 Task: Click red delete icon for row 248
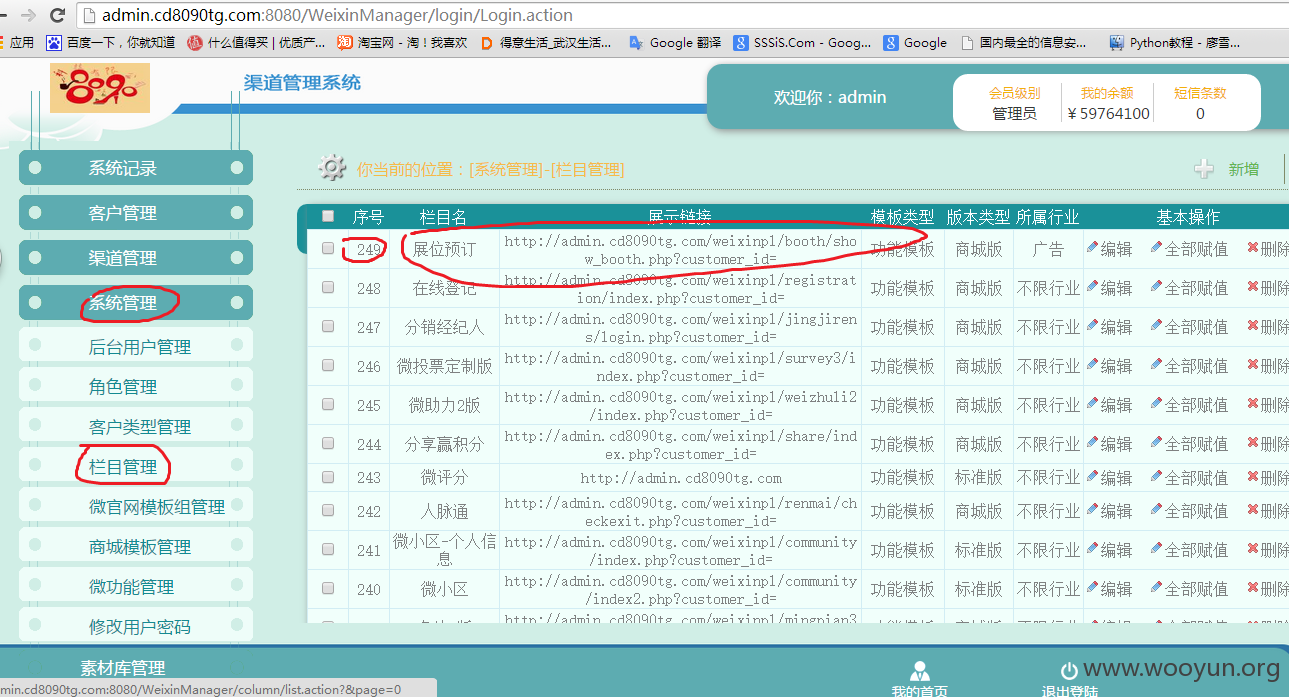coord(1252,286)
